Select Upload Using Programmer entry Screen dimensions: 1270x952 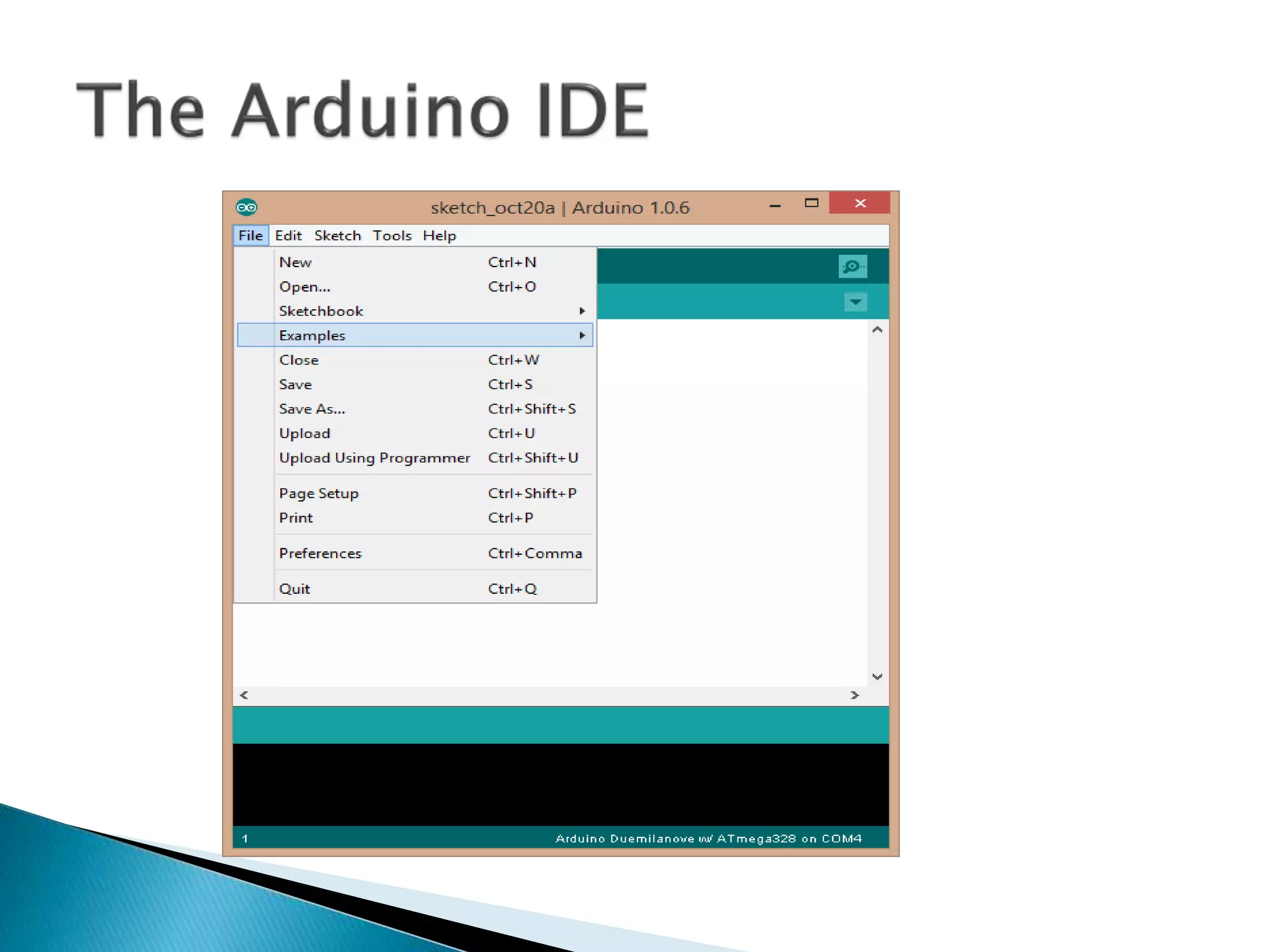(374, 458)
